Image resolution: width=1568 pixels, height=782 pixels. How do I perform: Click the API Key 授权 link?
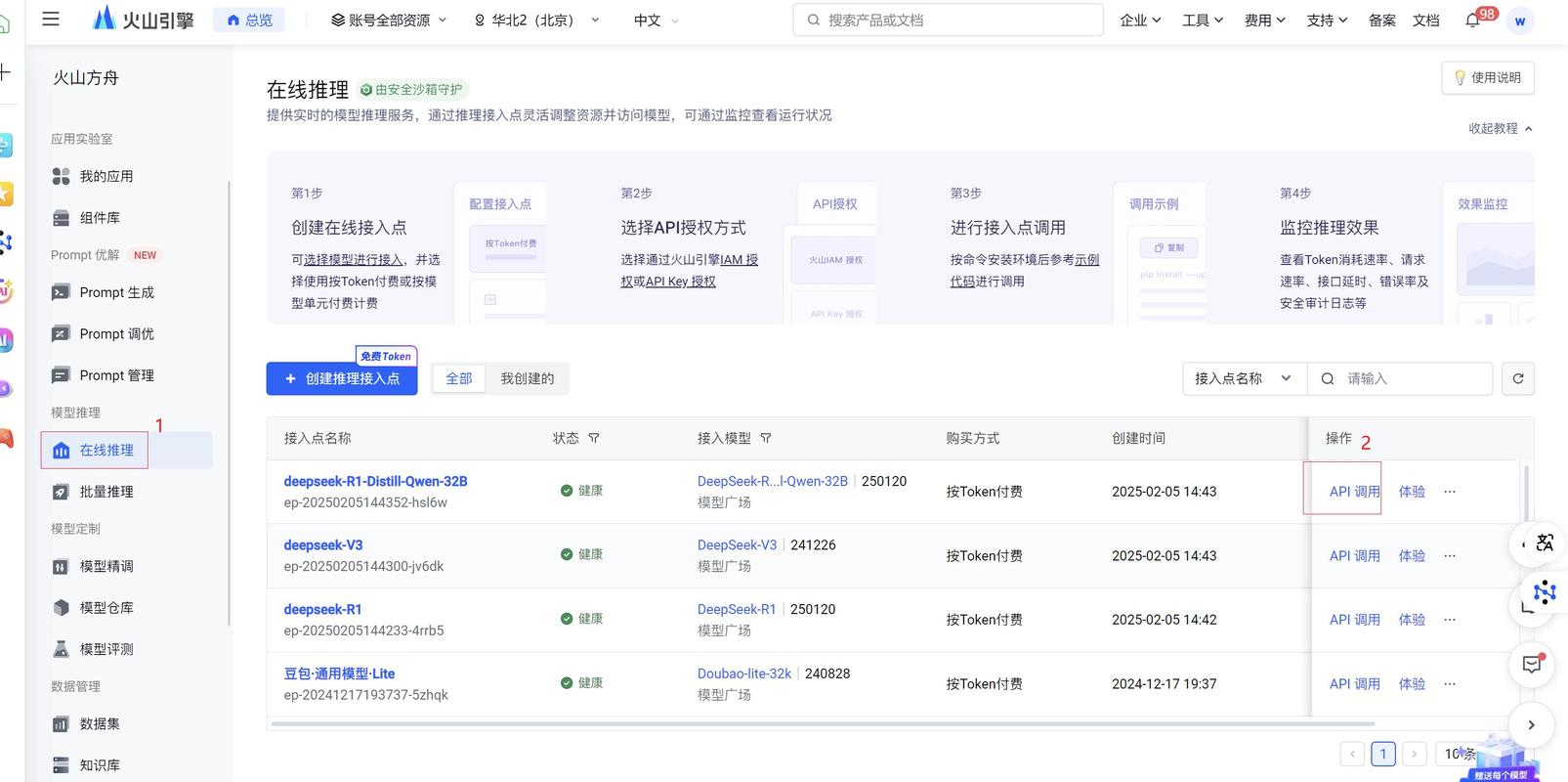pyautogui.click(x=681, y=282)
